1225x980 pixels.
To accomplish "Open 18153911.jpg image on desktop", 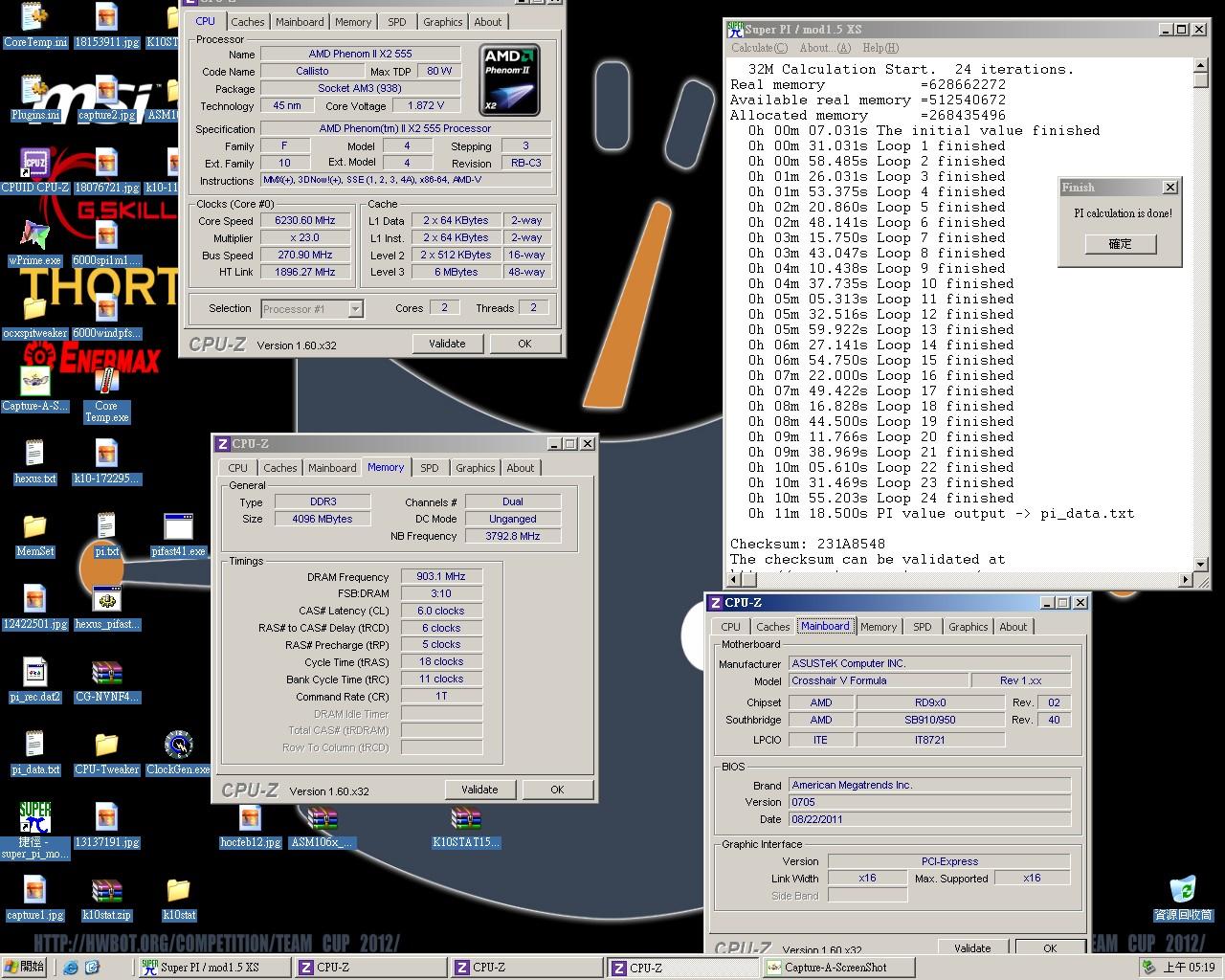I will click(106, 25).
